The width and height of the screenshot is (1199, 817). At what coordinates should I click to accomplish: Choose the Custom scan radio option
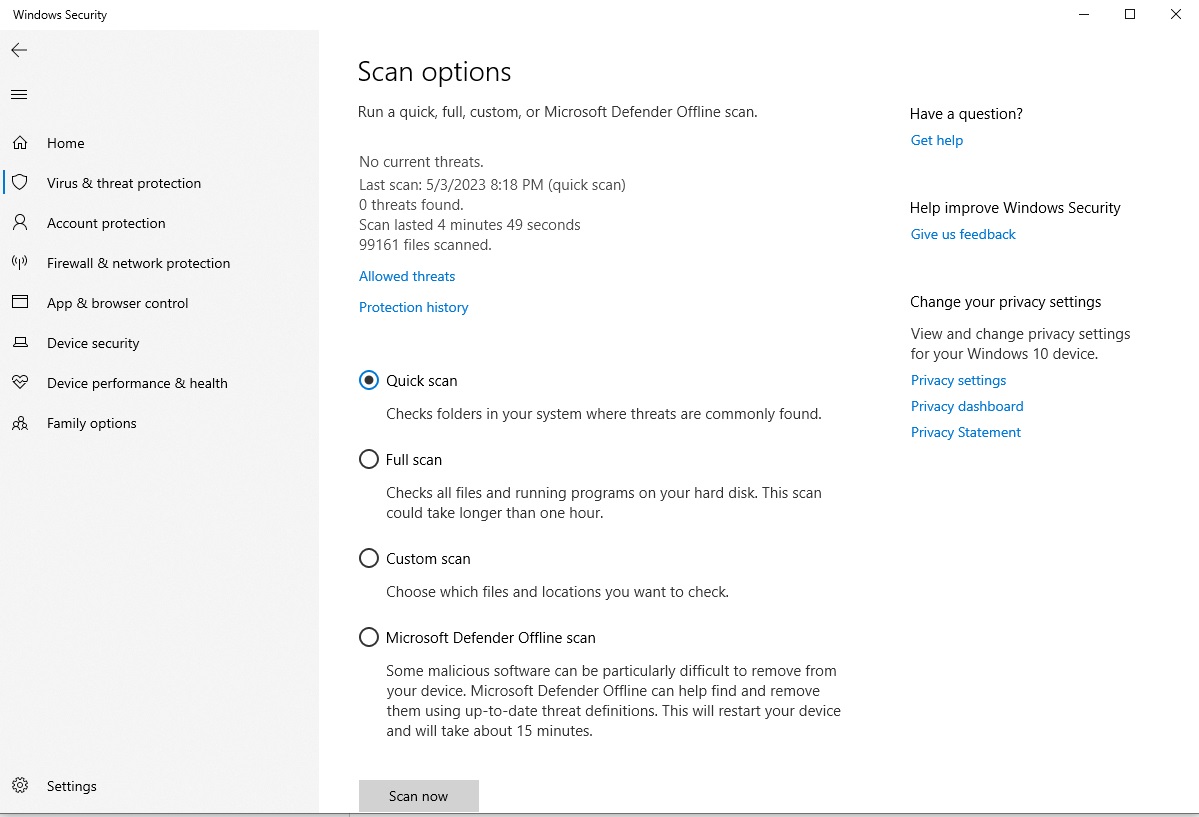[369, 559]
